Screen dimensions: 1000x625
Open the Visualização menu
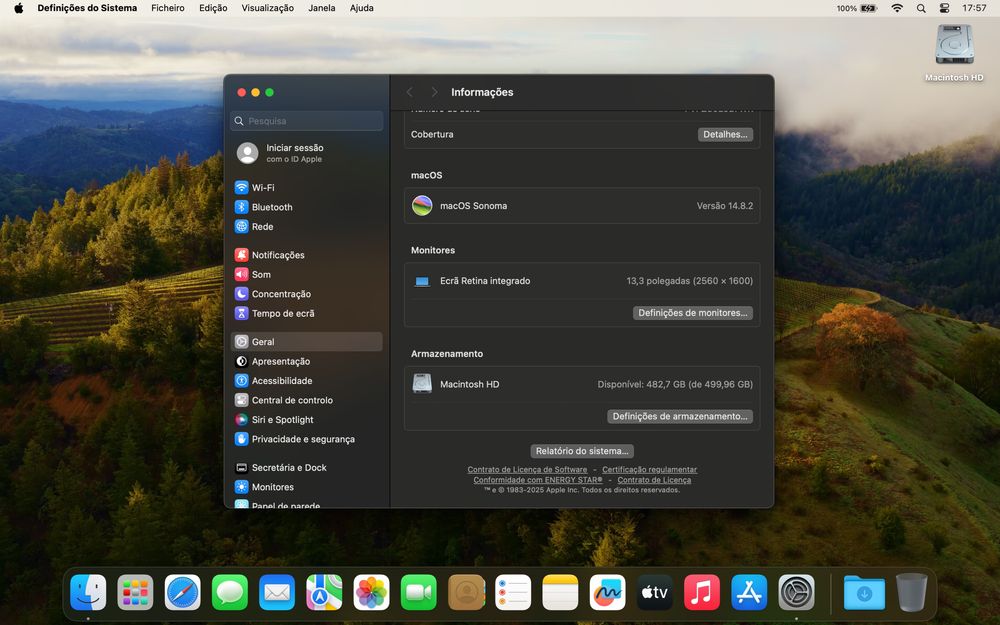click(x=267, y=8)
